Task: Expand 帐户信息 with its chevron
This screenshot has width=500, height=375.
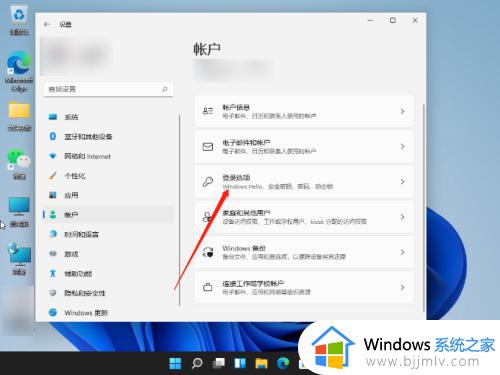Action: [x=403, y=111]
